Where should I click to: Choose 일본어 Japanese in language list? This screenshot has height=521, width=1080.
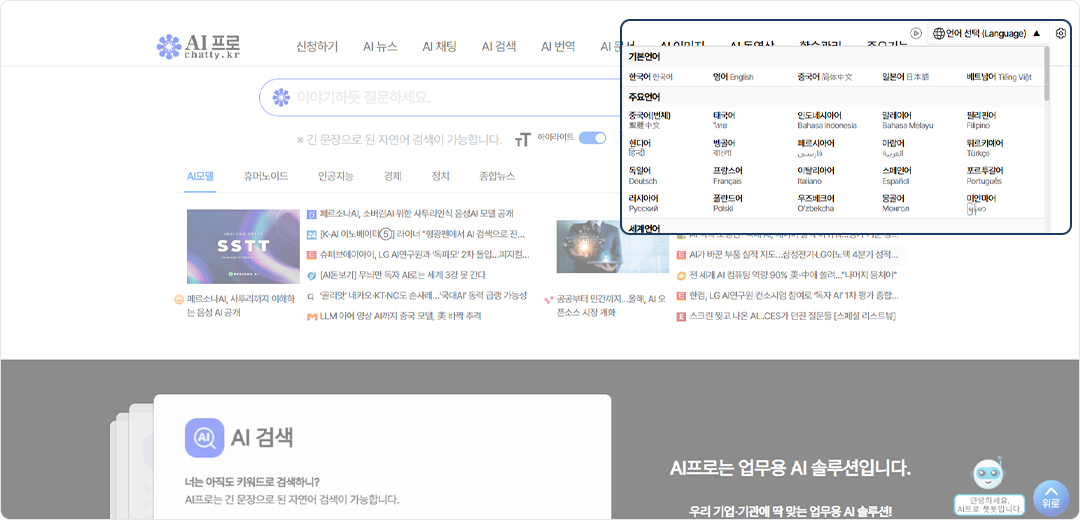[x=905, y=77]
